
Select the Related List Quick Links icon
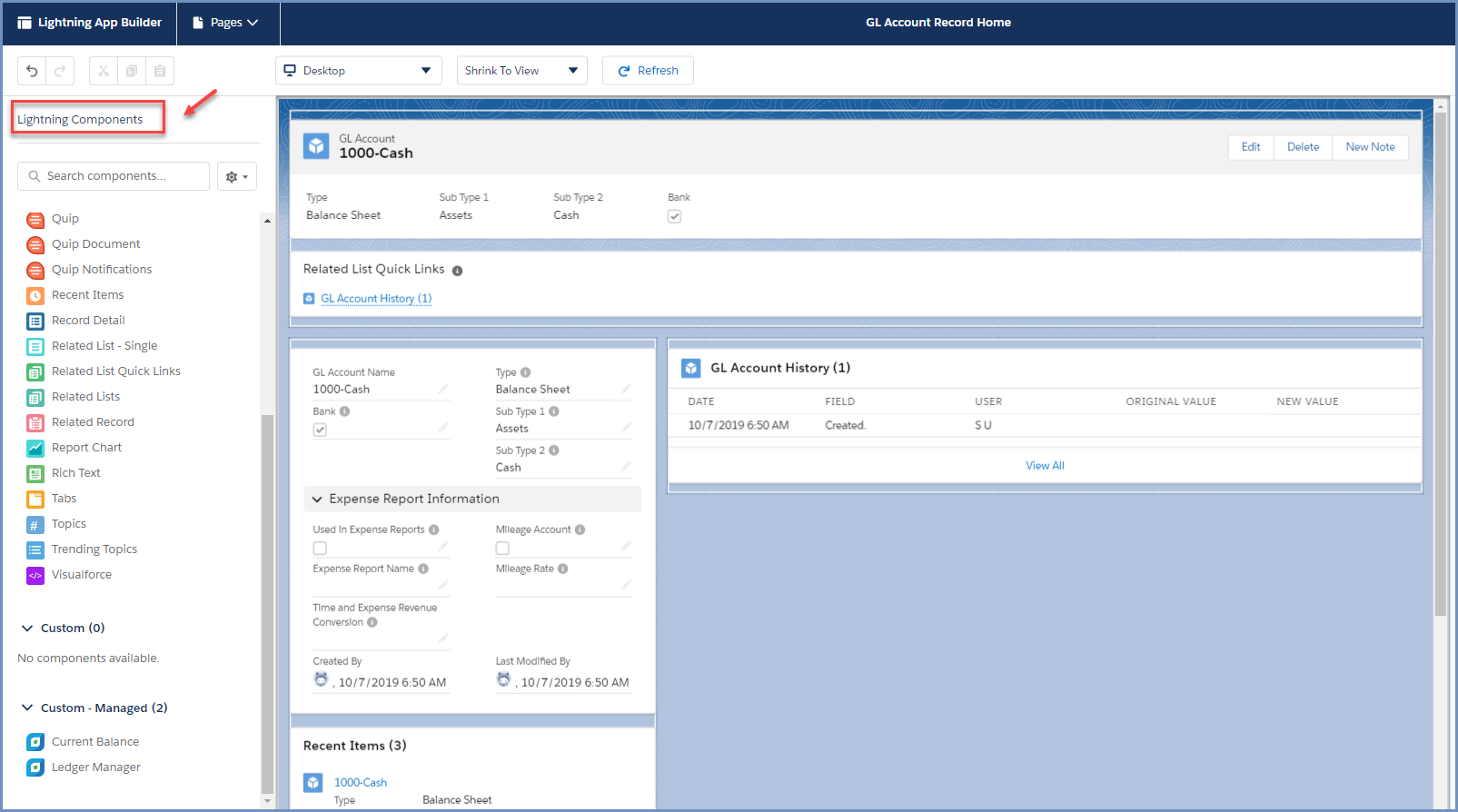pos(35,371)
